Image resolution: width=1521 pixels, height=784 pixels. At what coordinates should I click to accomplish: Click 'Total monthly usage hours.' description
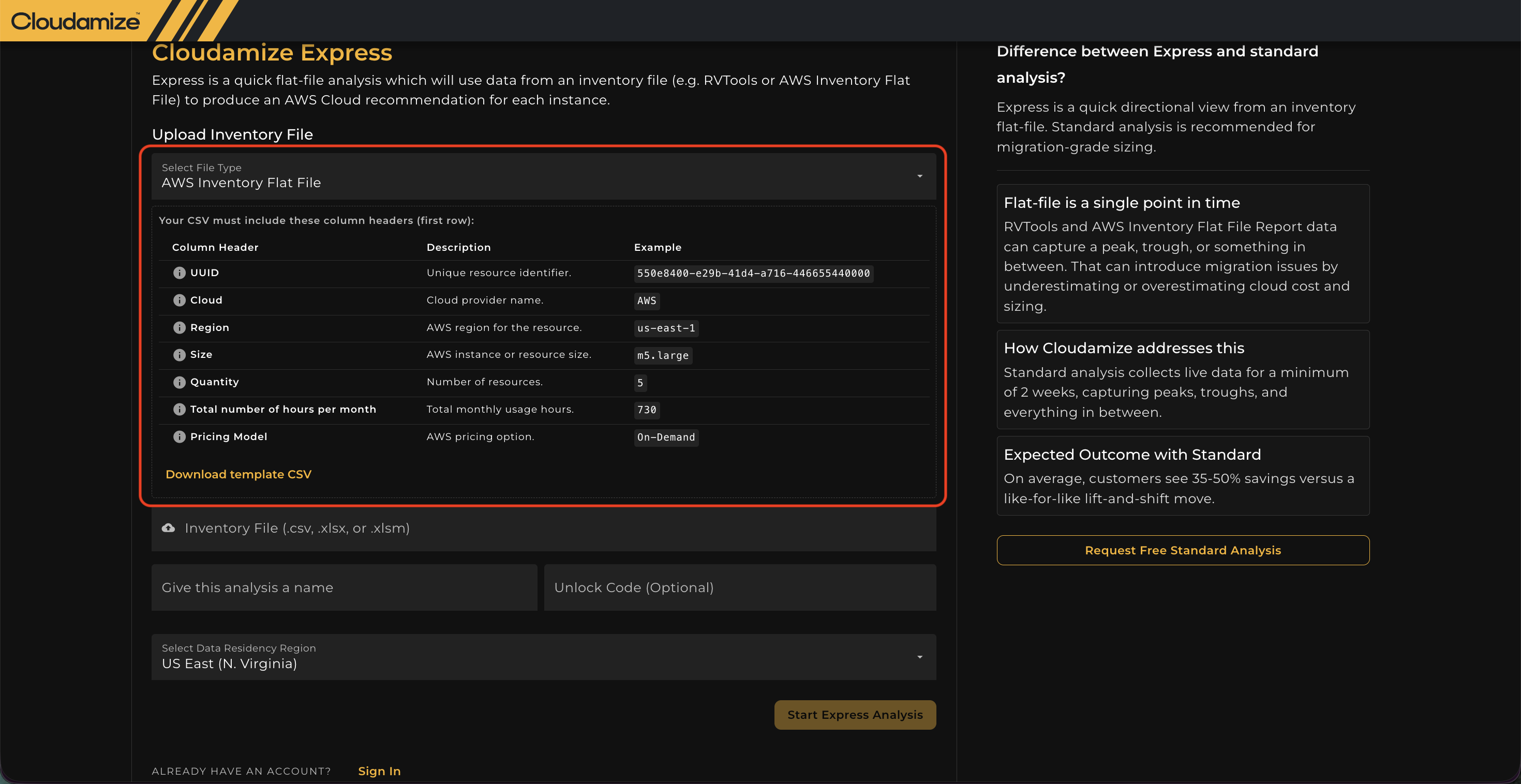tap(500, 409)
